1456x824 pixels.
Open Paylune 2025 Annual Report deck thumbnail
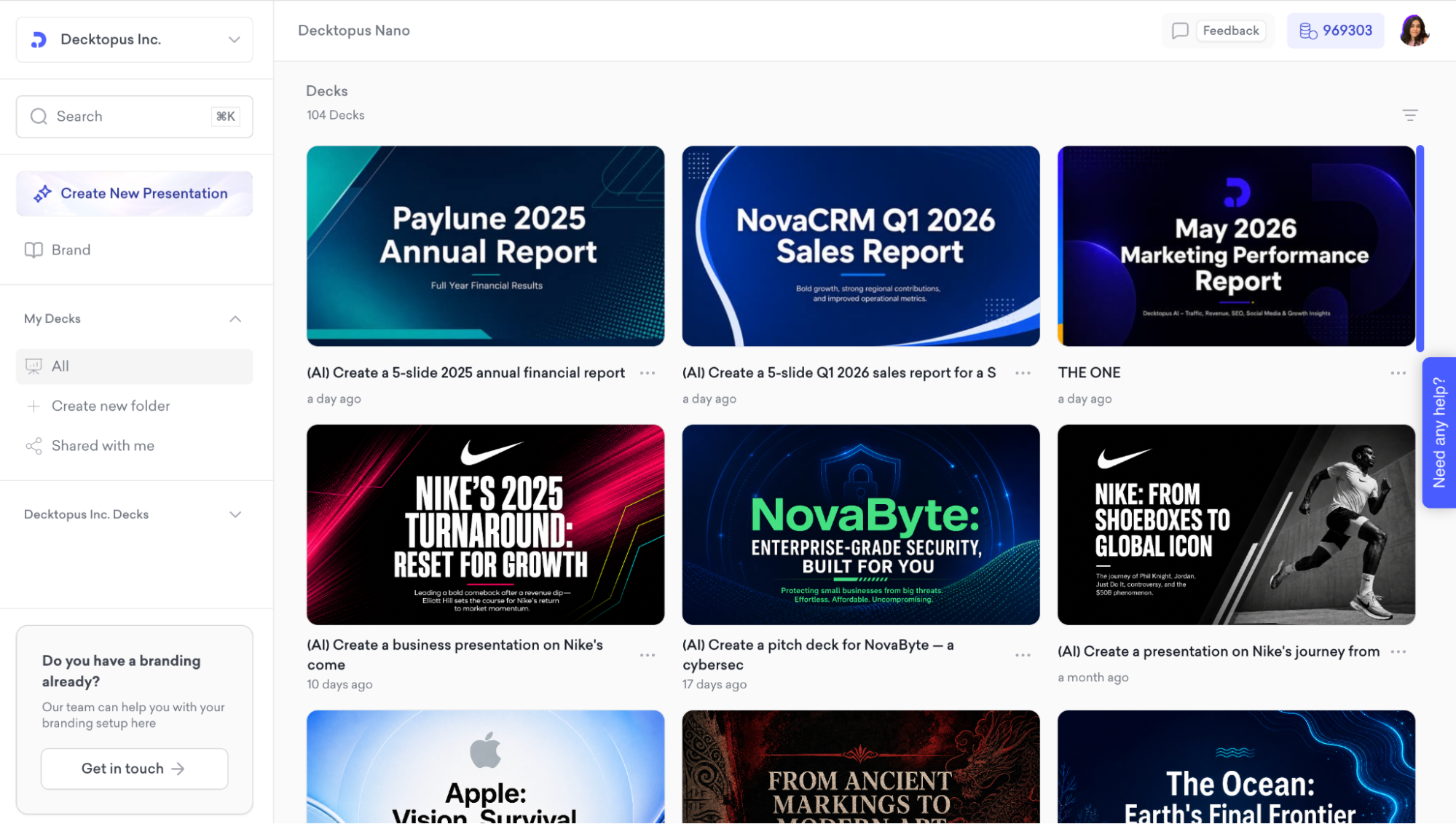click(486, 246)
